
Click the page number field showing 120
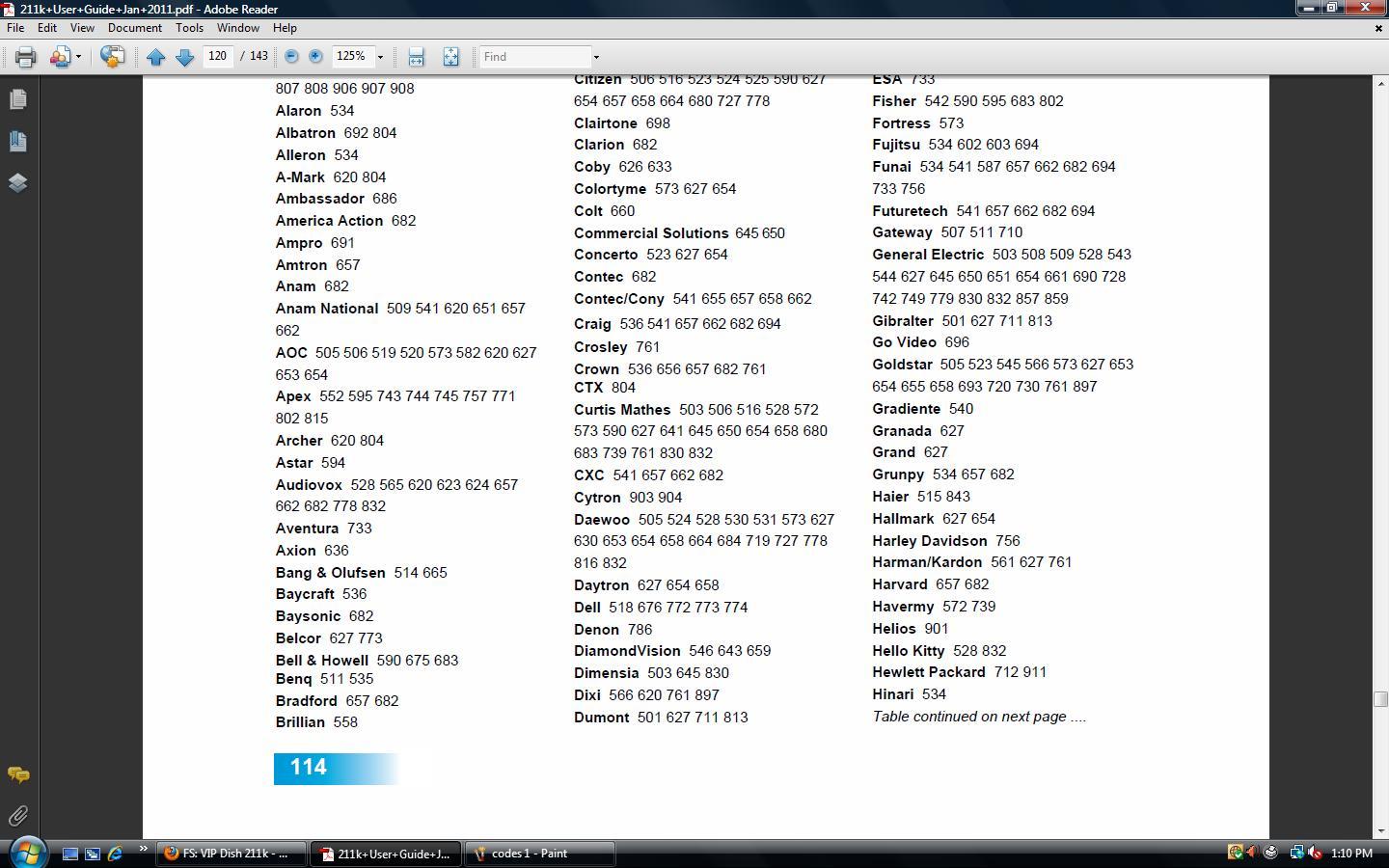click(218, 57)
